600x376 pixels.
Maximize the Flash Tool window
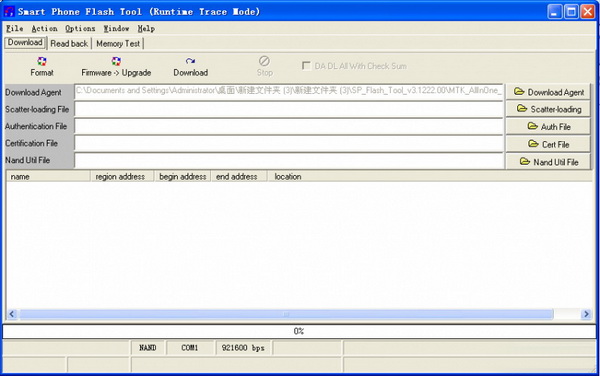571,11
